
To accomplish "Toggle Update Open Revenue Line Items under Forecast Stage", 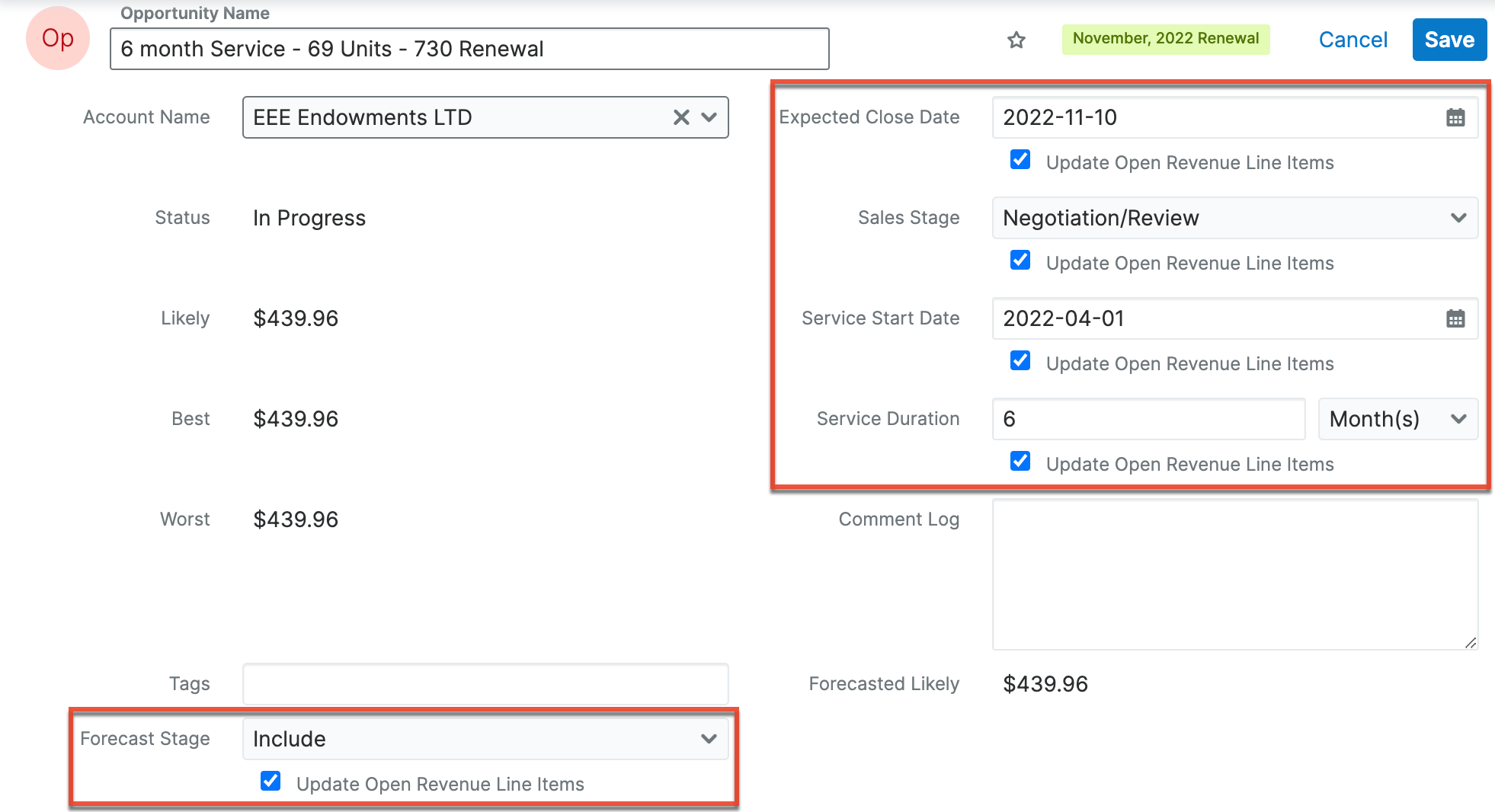I will [271, 782].
